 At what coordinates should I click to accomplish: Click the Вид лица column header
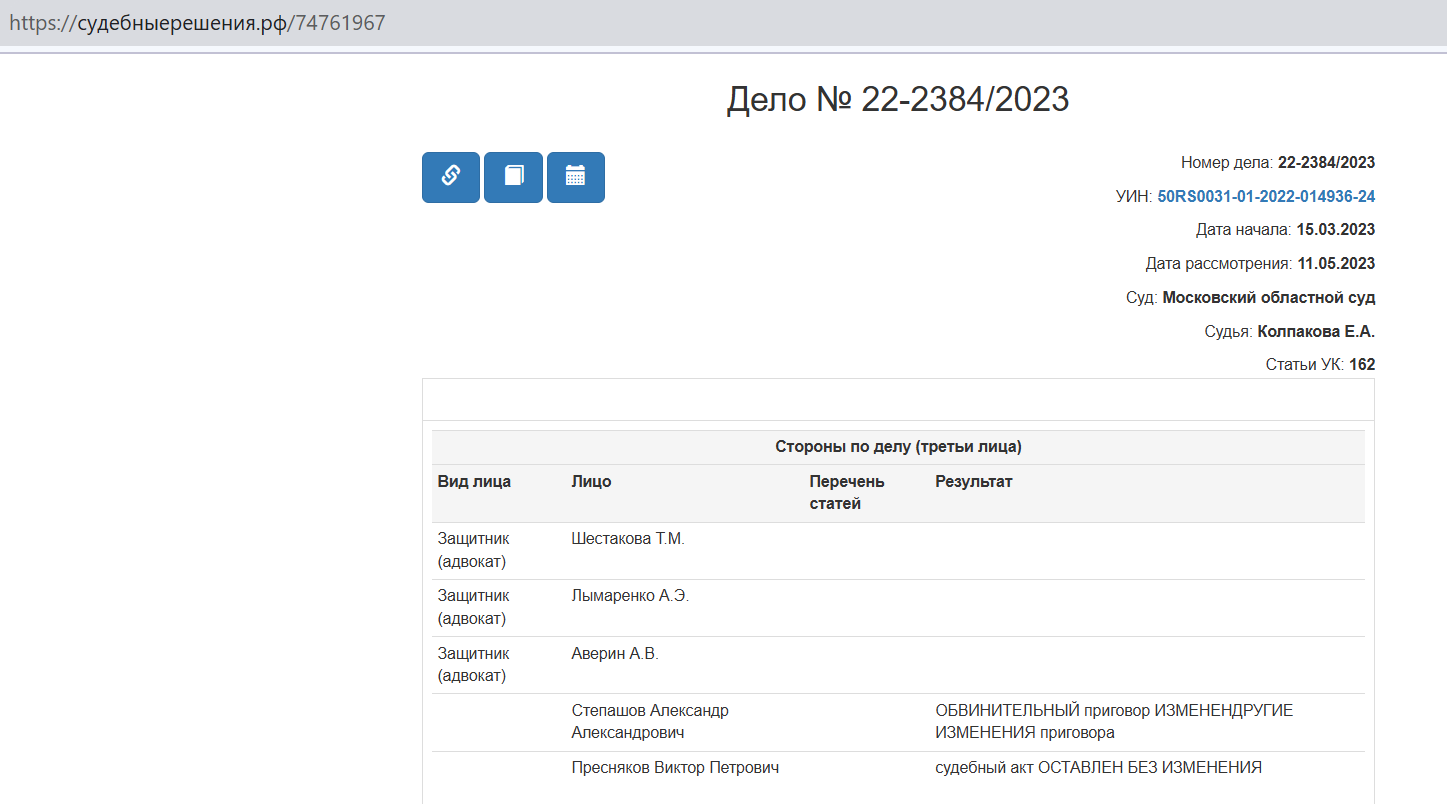coord(474,482)
